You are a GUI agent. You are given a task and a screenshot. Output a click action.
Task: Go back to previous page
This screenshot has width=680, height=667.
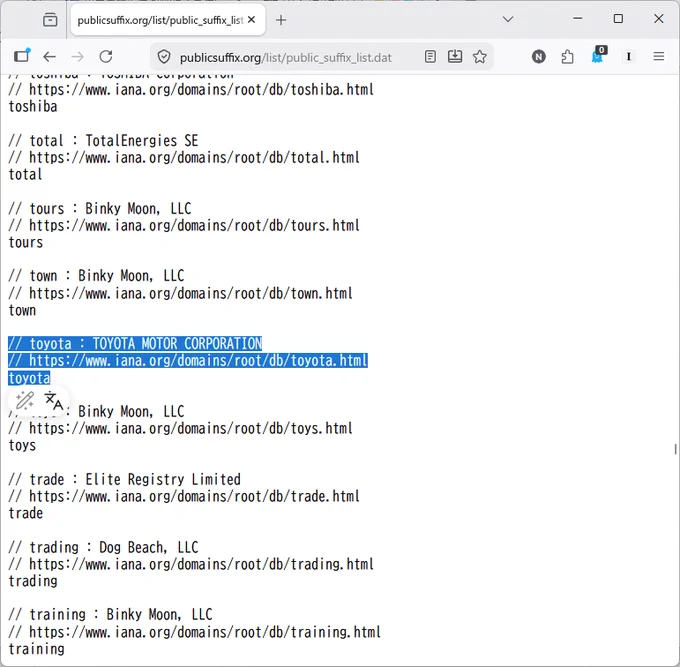click(50, 57)
